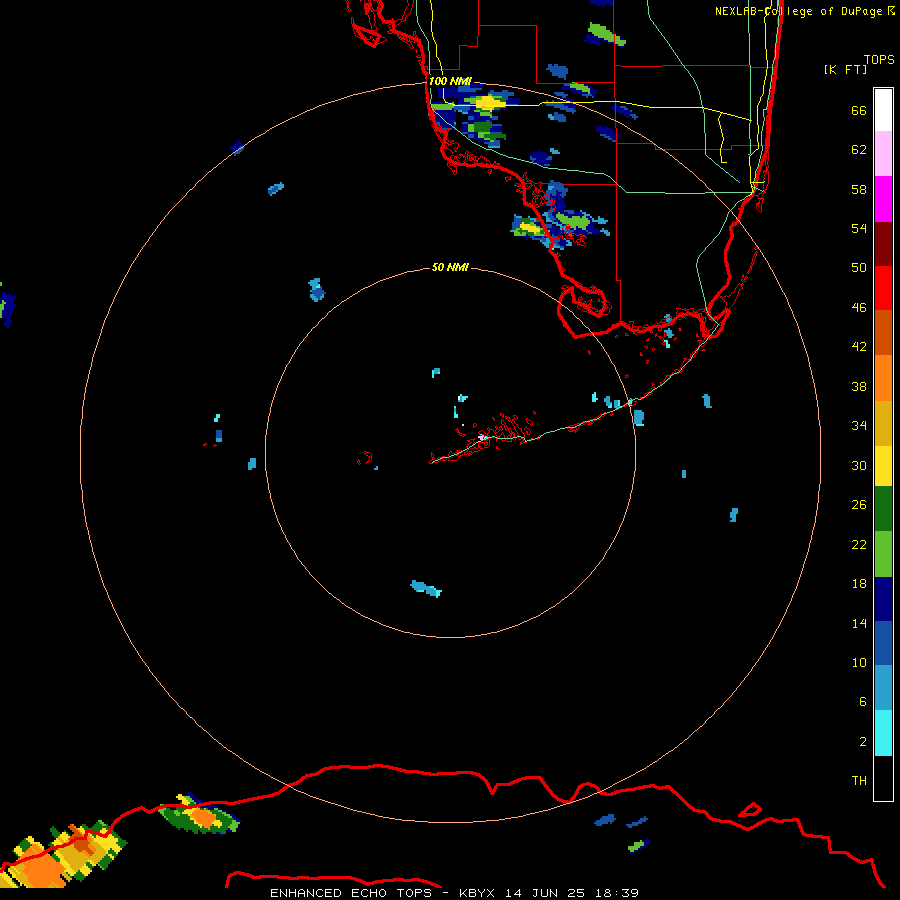Click the 50 NMI range ring label
Viewport: 900px width, 900px height.
tap(450, 267)
